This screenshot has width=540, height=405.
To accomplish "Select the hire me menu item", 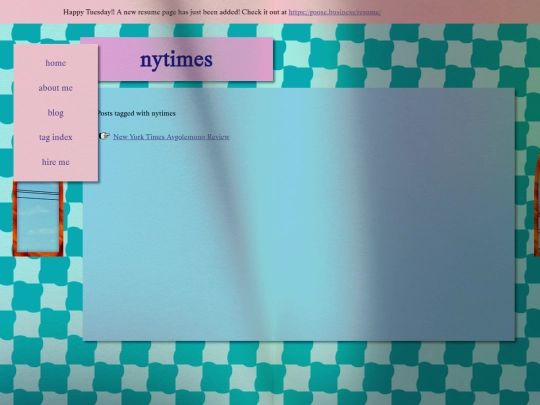I will click(55, 162).
